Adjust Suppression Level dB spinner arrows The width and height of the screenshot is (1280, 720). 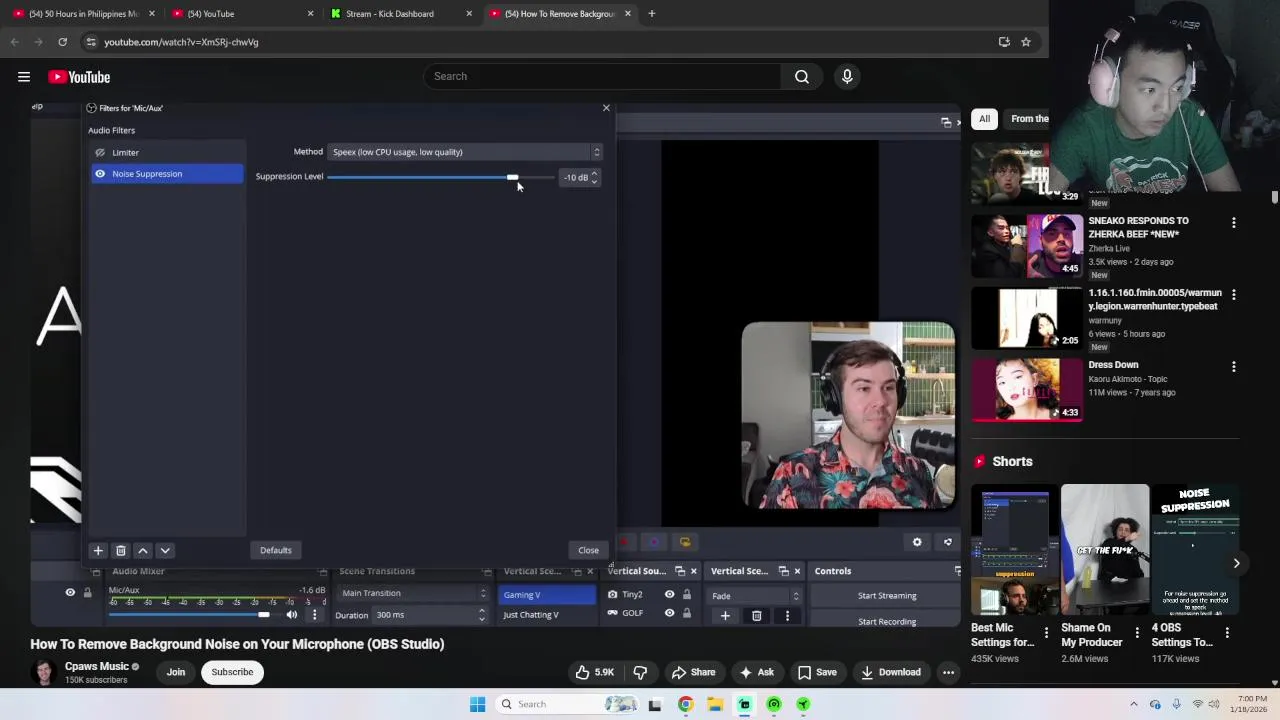(x=594, y=177)
